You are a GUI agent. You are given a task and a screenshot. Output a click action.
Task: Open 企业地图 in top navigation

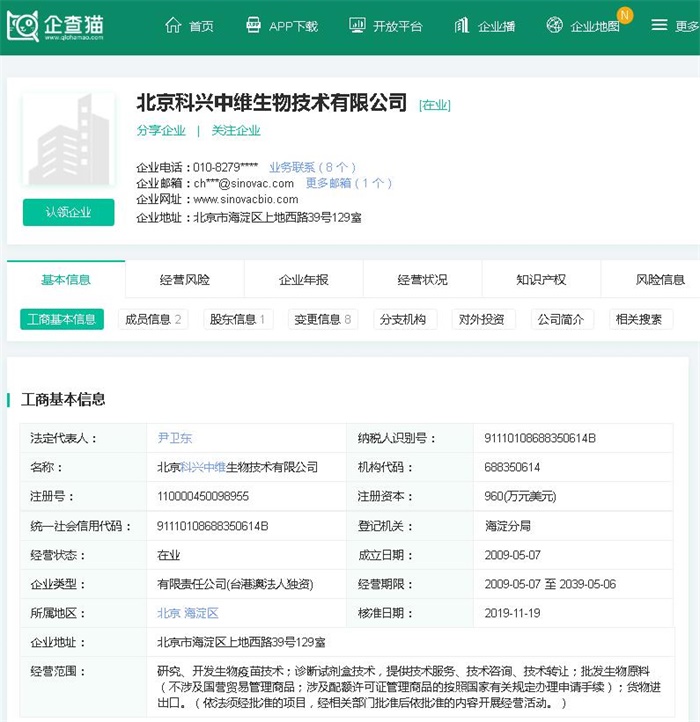point(595,26)
